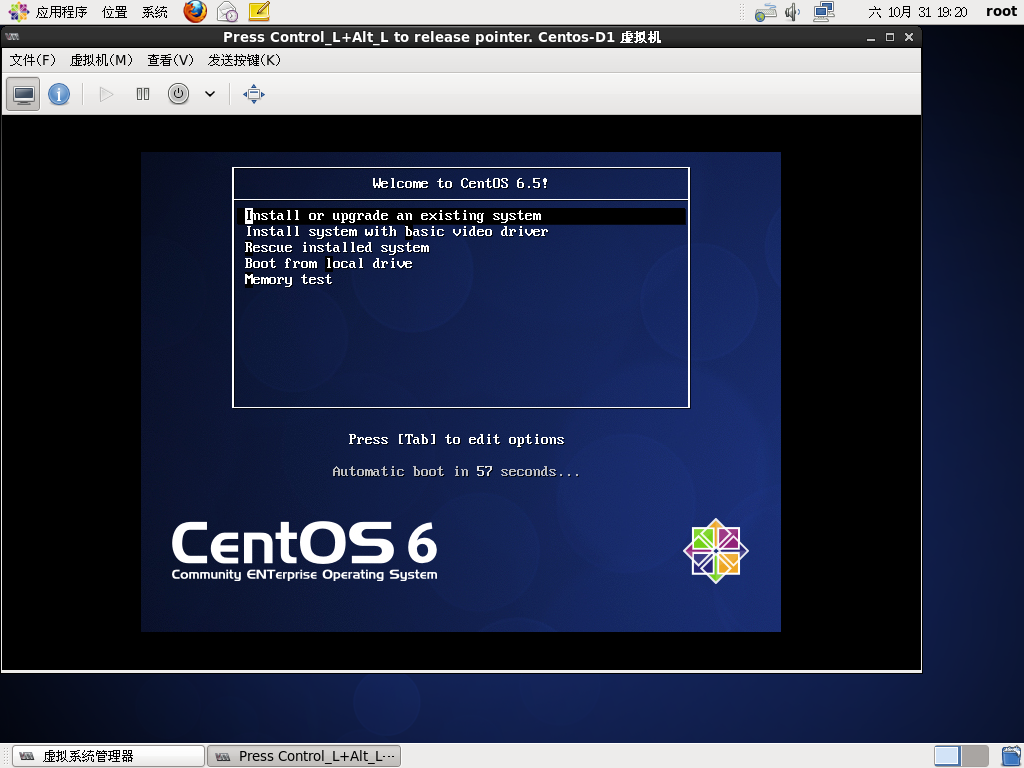Open the window menu icon in title bar
Viewport: 1024px width, 768px height.
[12, 37]
